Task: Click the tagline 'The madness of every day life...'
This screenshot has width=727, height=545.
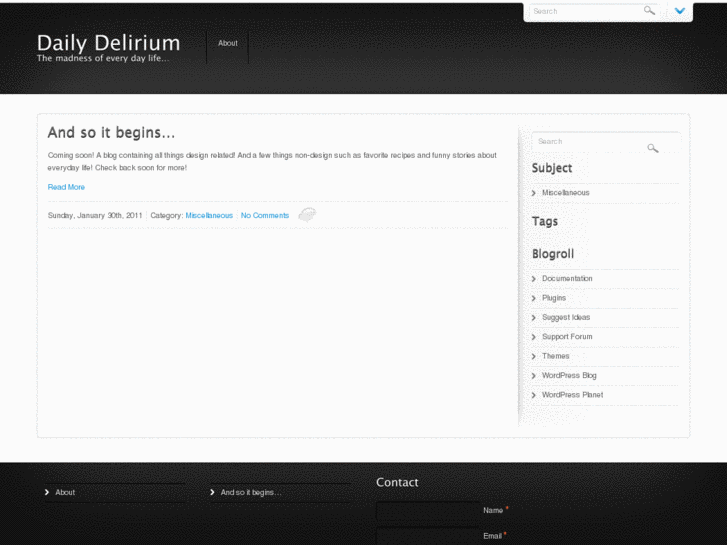Action: [x=103, y=58]
